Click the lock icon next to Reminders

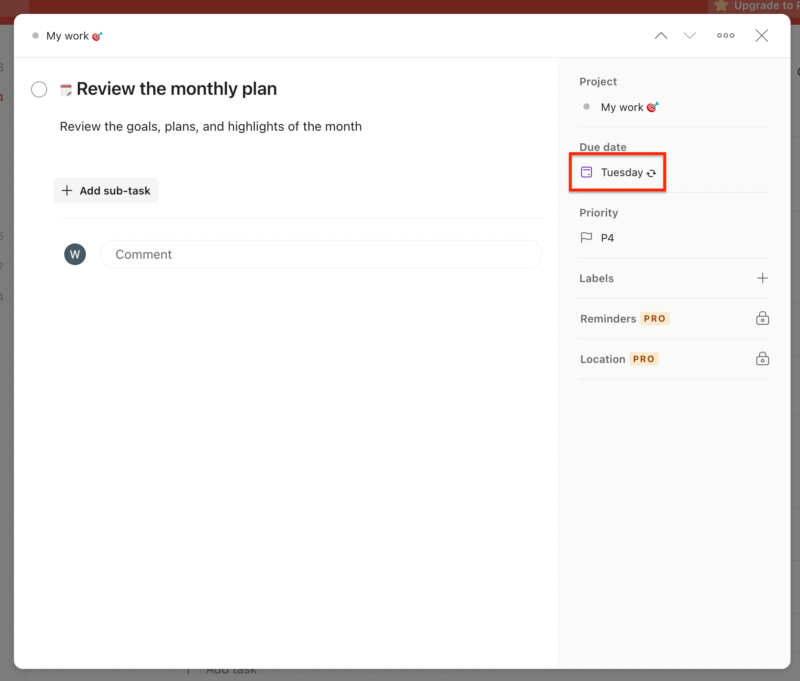762,318
